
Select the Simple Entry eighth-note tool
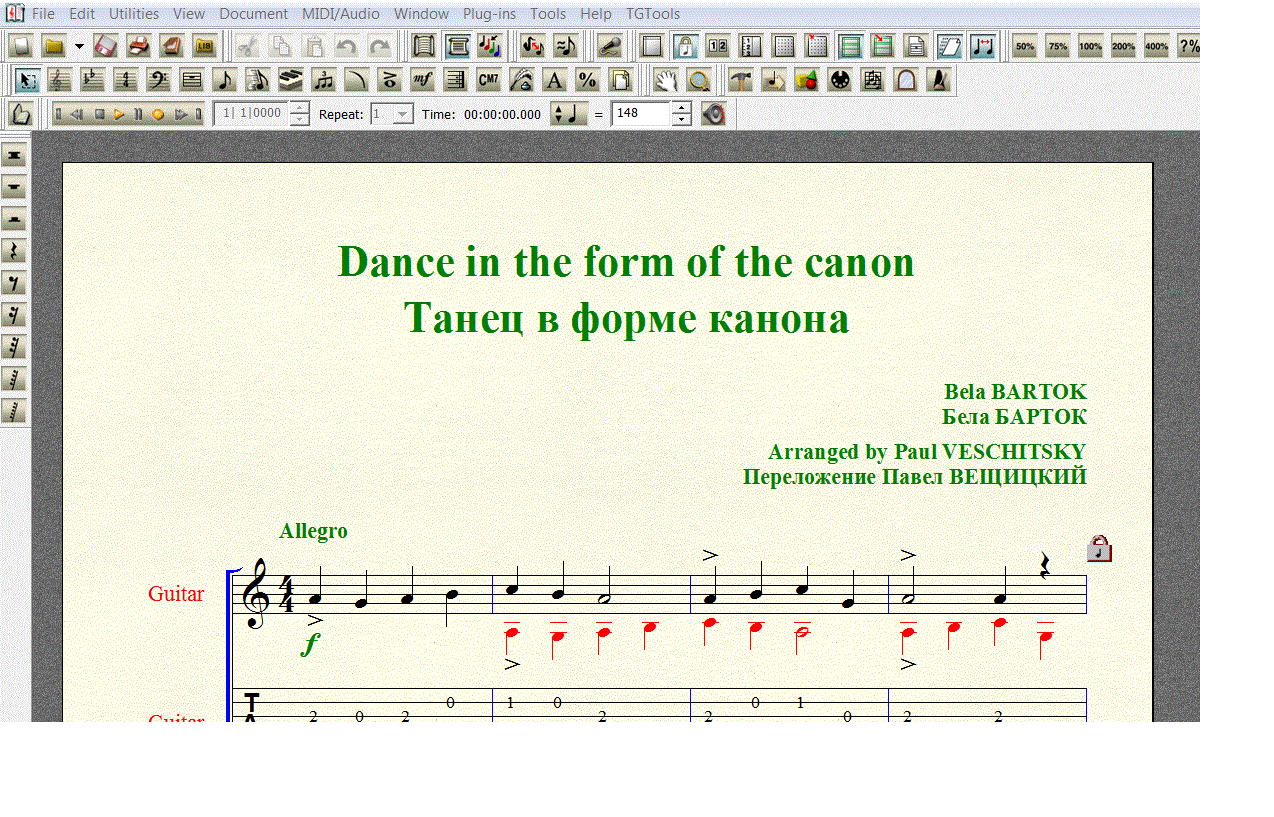pyautogui.click(x=224, y=80)
